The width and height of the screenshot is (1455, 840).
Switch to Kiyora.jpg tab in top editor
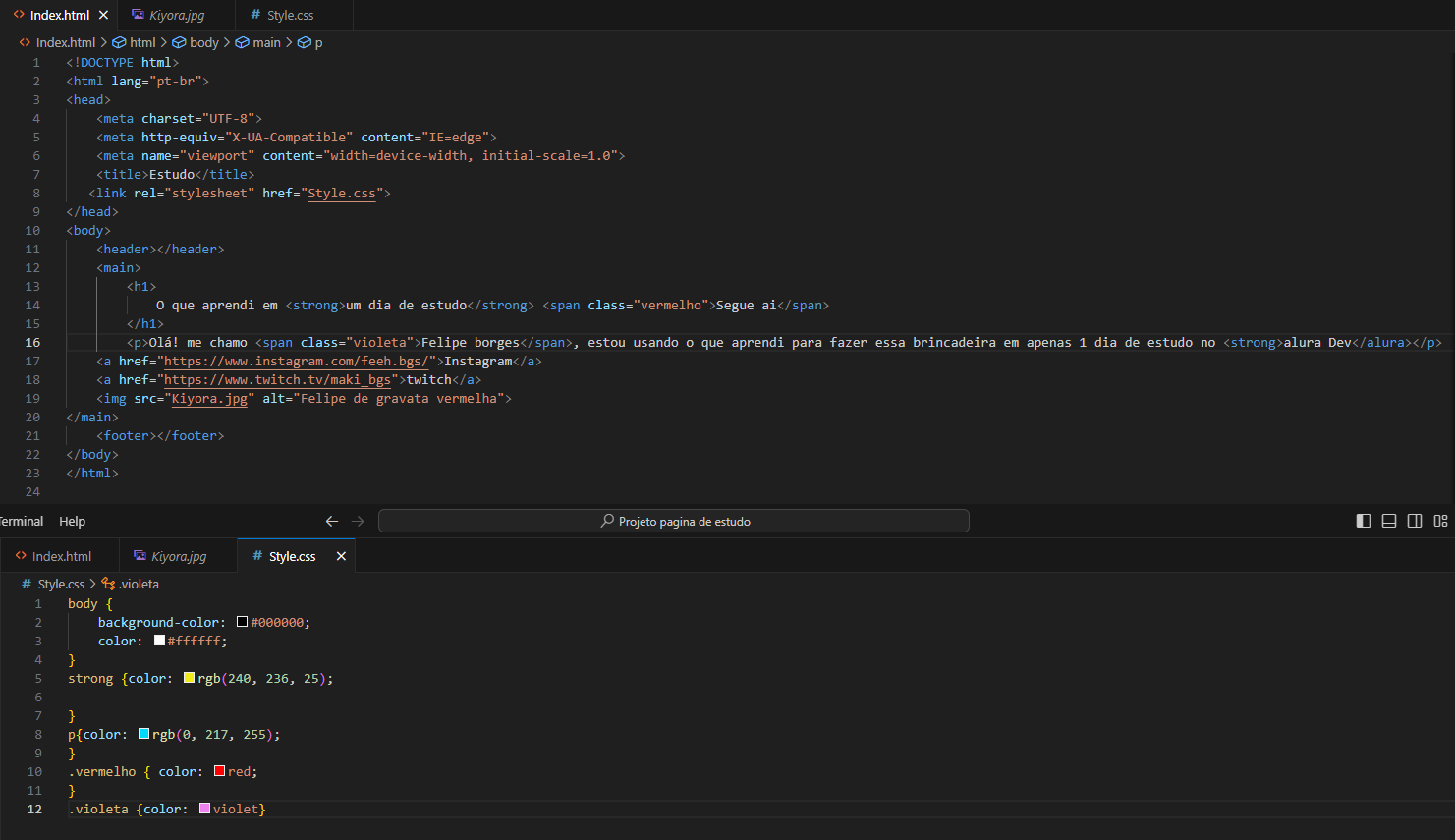(177, 15)
